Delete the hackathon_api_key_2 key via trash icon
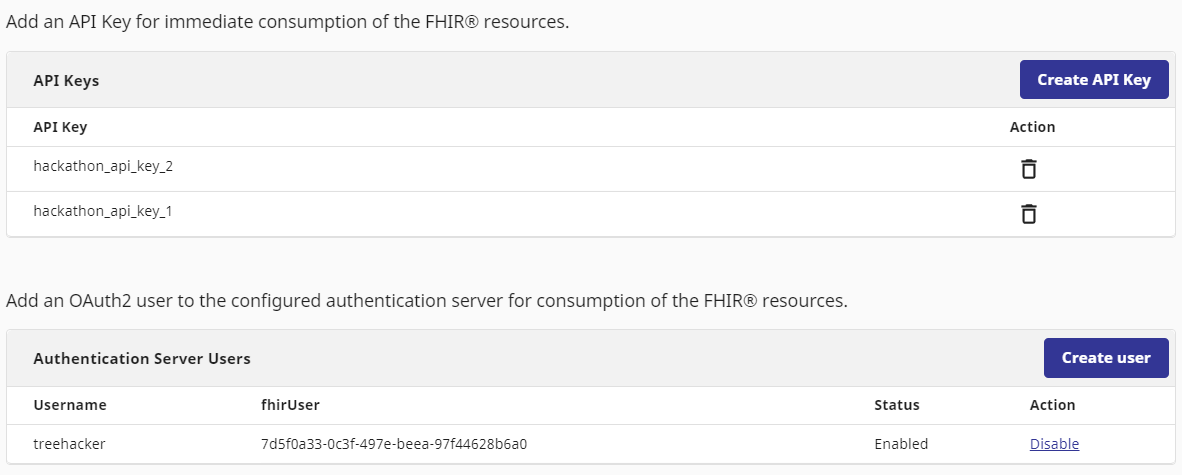The image size is (1182, 475). click(x=1028, y=169)
